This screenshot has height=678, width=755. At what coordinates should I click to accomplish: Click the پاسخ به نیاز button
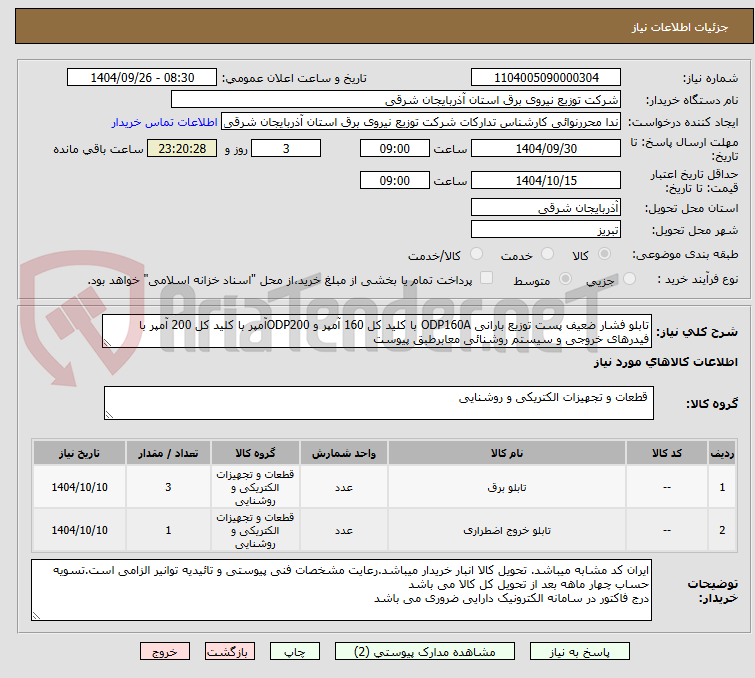tap(579, 652)
